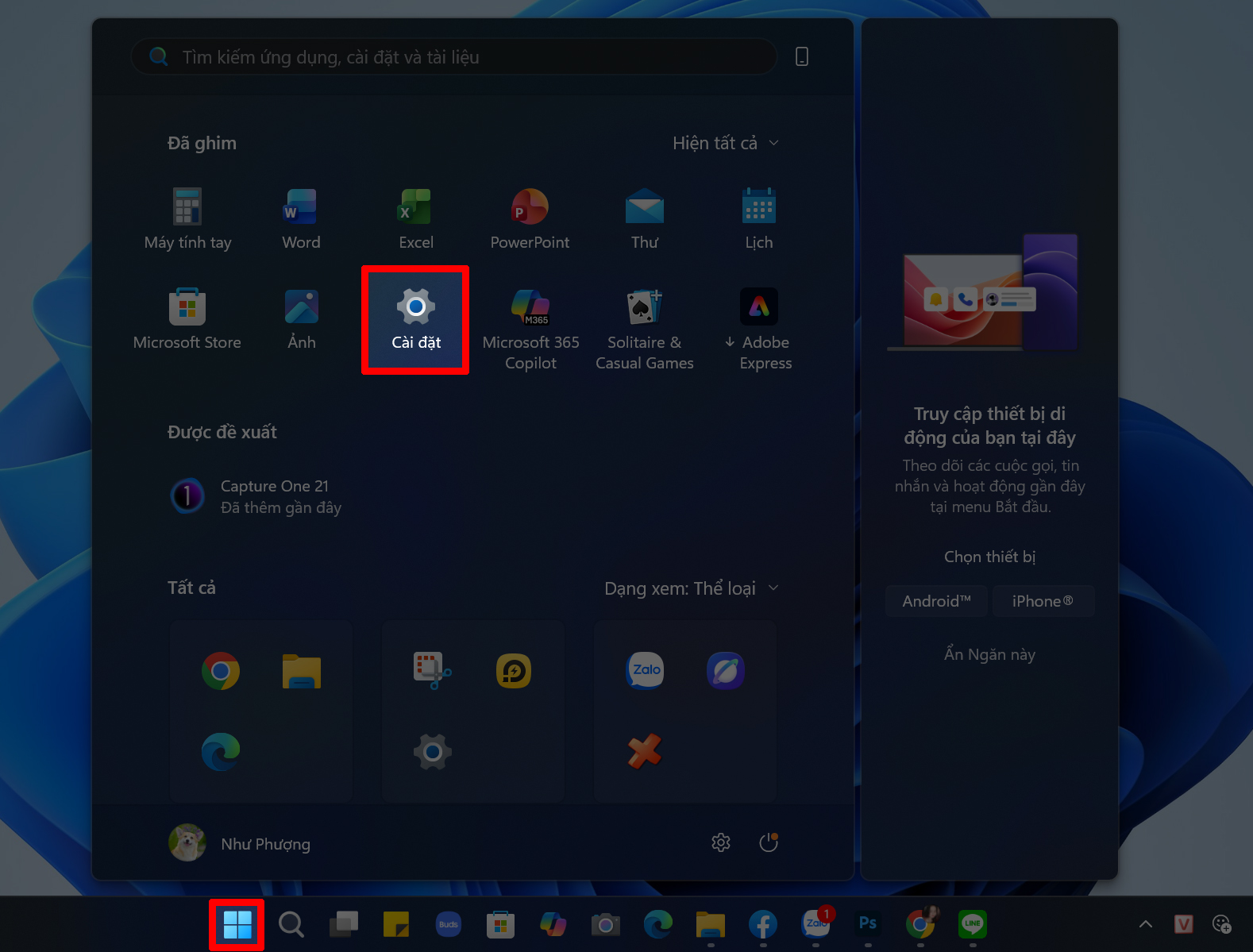Open Edge in the category group
Image resolution: width=1253 pixels, height=952 pixels.
(x=221, y=752)
